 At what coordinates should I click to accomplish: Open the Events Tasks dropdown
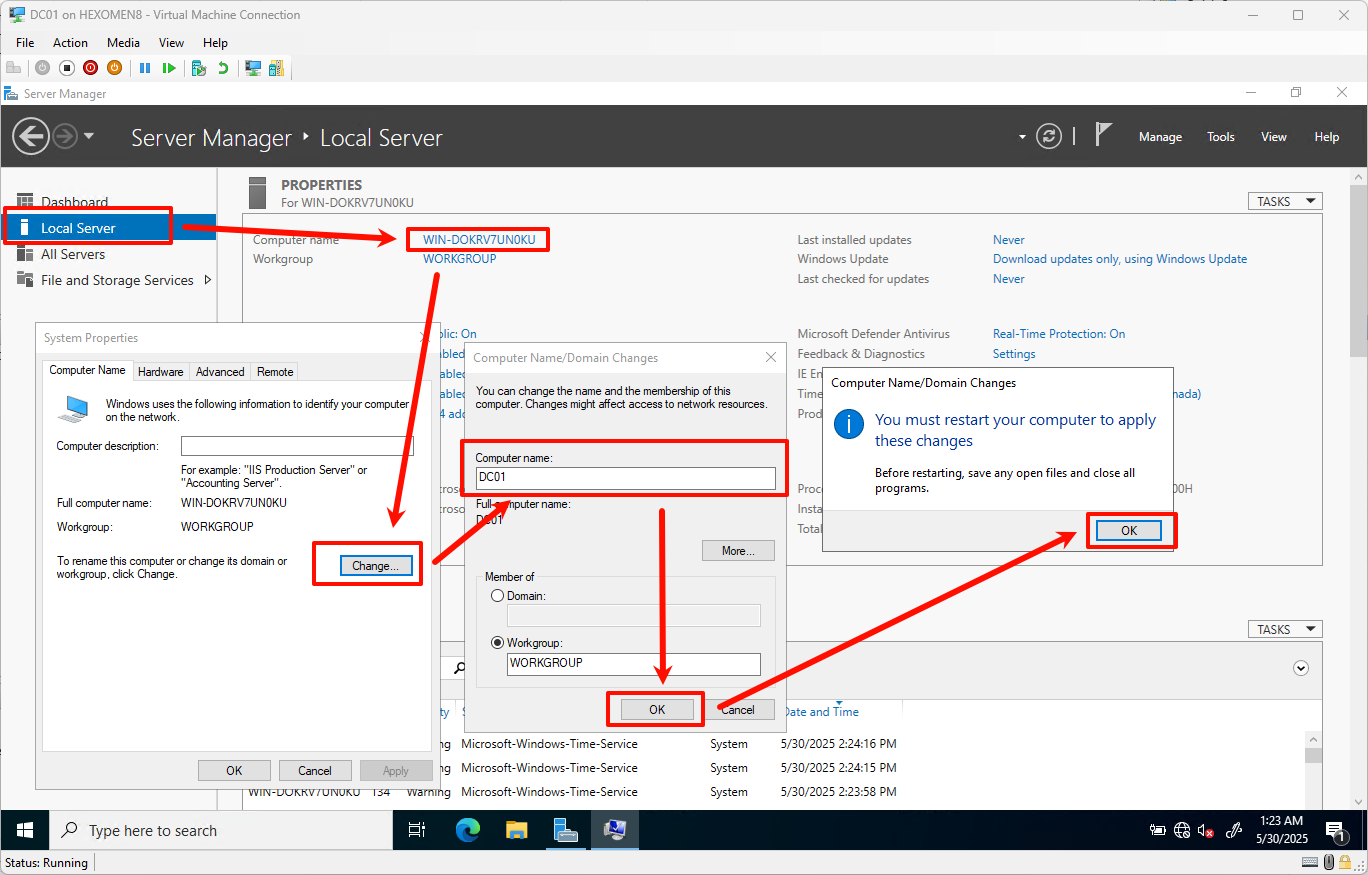1285,629
